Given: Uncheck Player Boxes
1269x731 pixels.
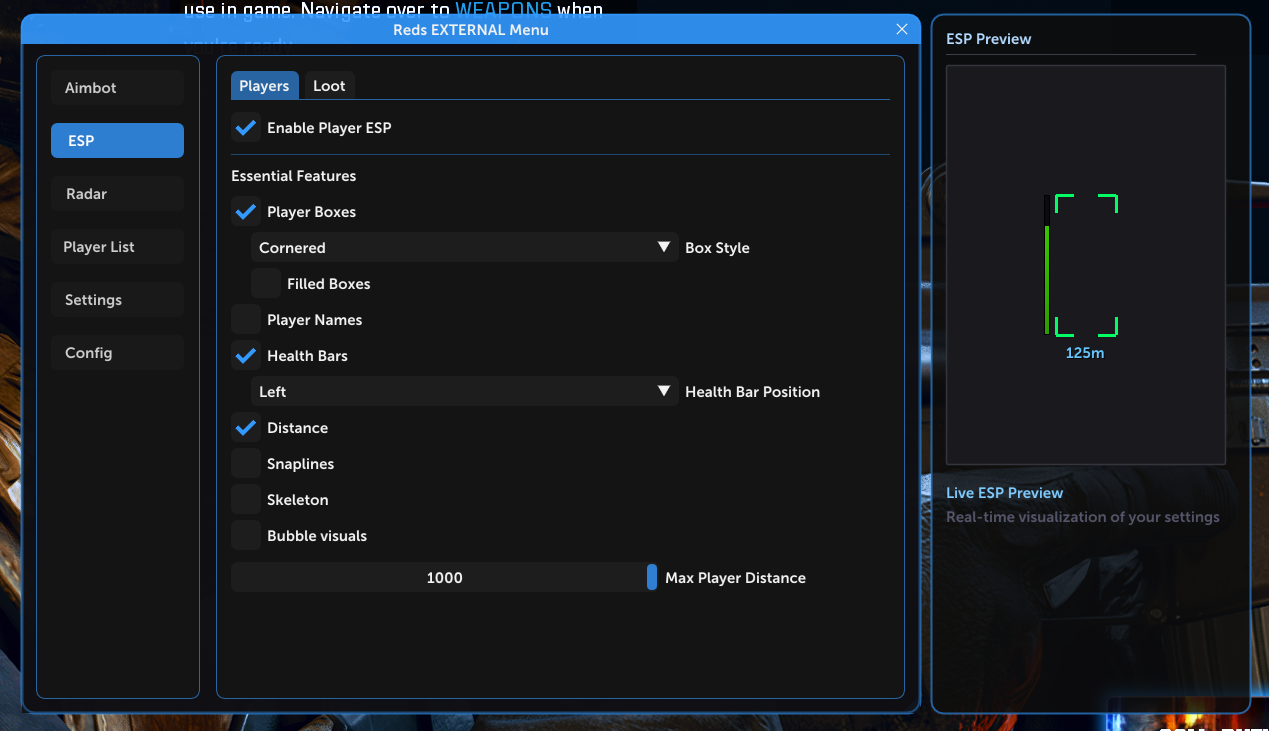Looking at the screenshot, I should [245, 211].
